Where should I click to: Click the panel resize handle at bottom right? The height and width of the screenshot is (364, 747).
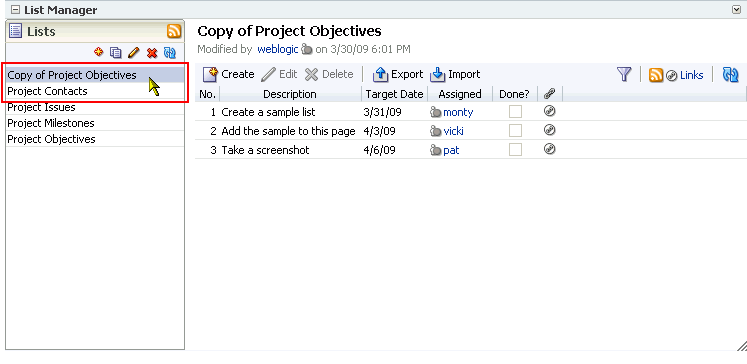coord(741,345)
